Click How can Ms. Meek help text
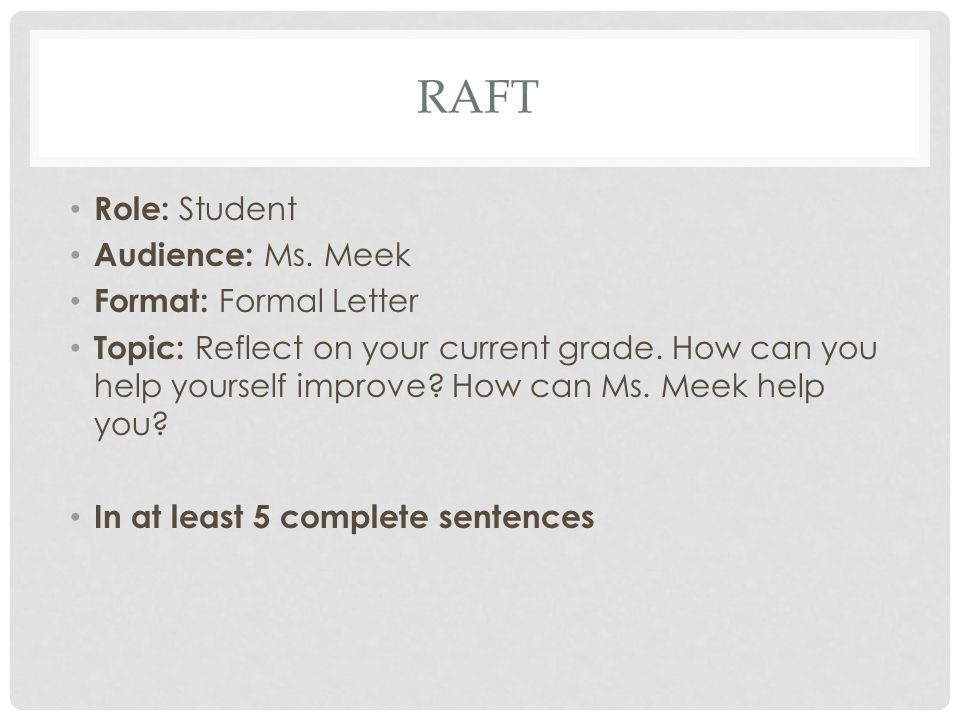 639,386
